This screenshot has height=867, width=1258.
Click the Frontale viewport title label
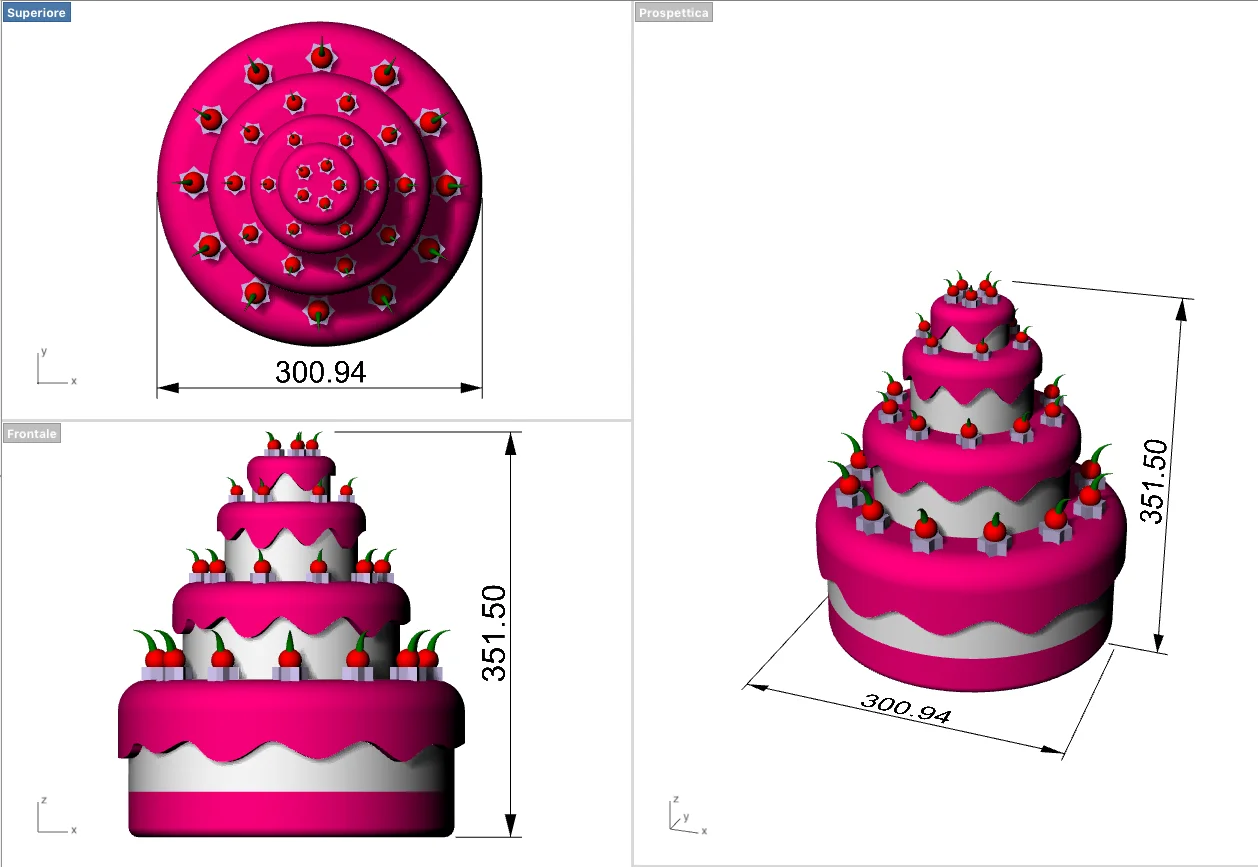click(32, 433)
